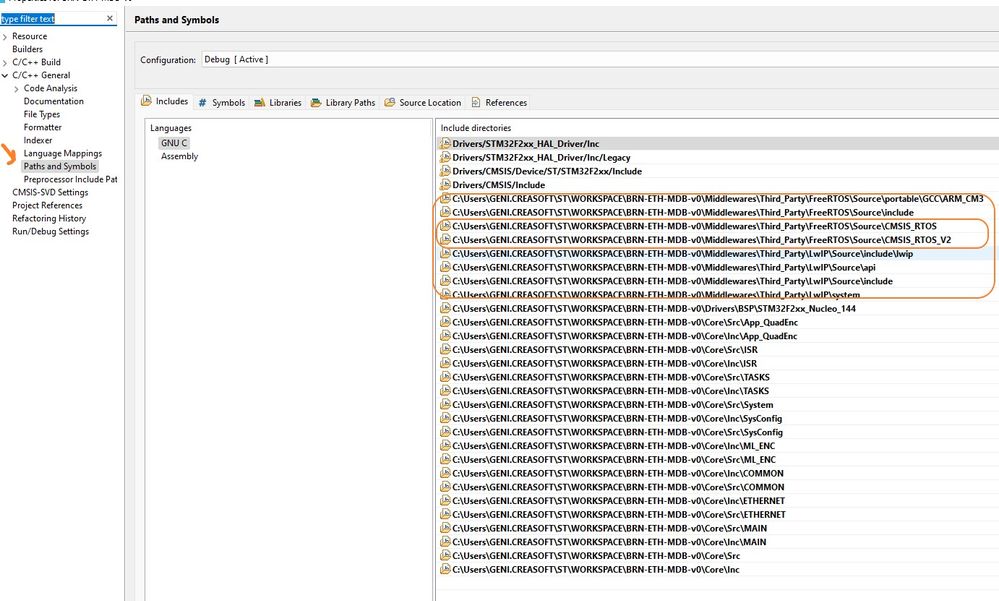Select the Core\Src\MAIN include path text
Viewport: 999px width, 601px height.
click(x=610, y=528)
